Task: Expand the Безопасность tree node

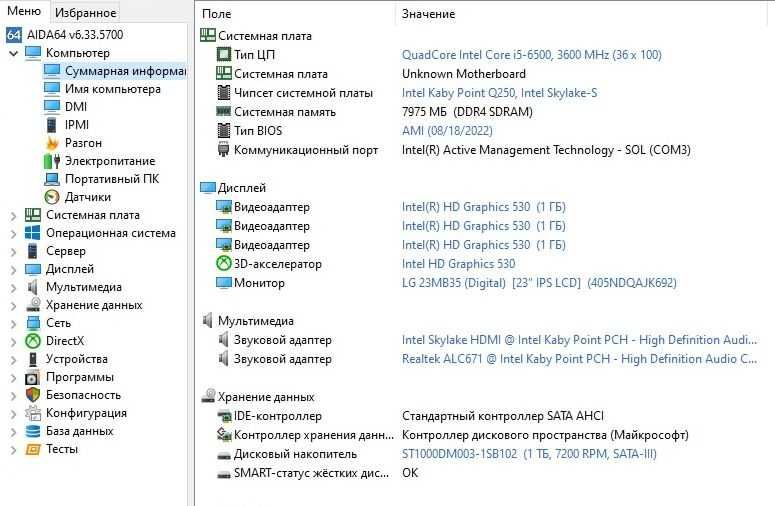Action: (13, 395)
